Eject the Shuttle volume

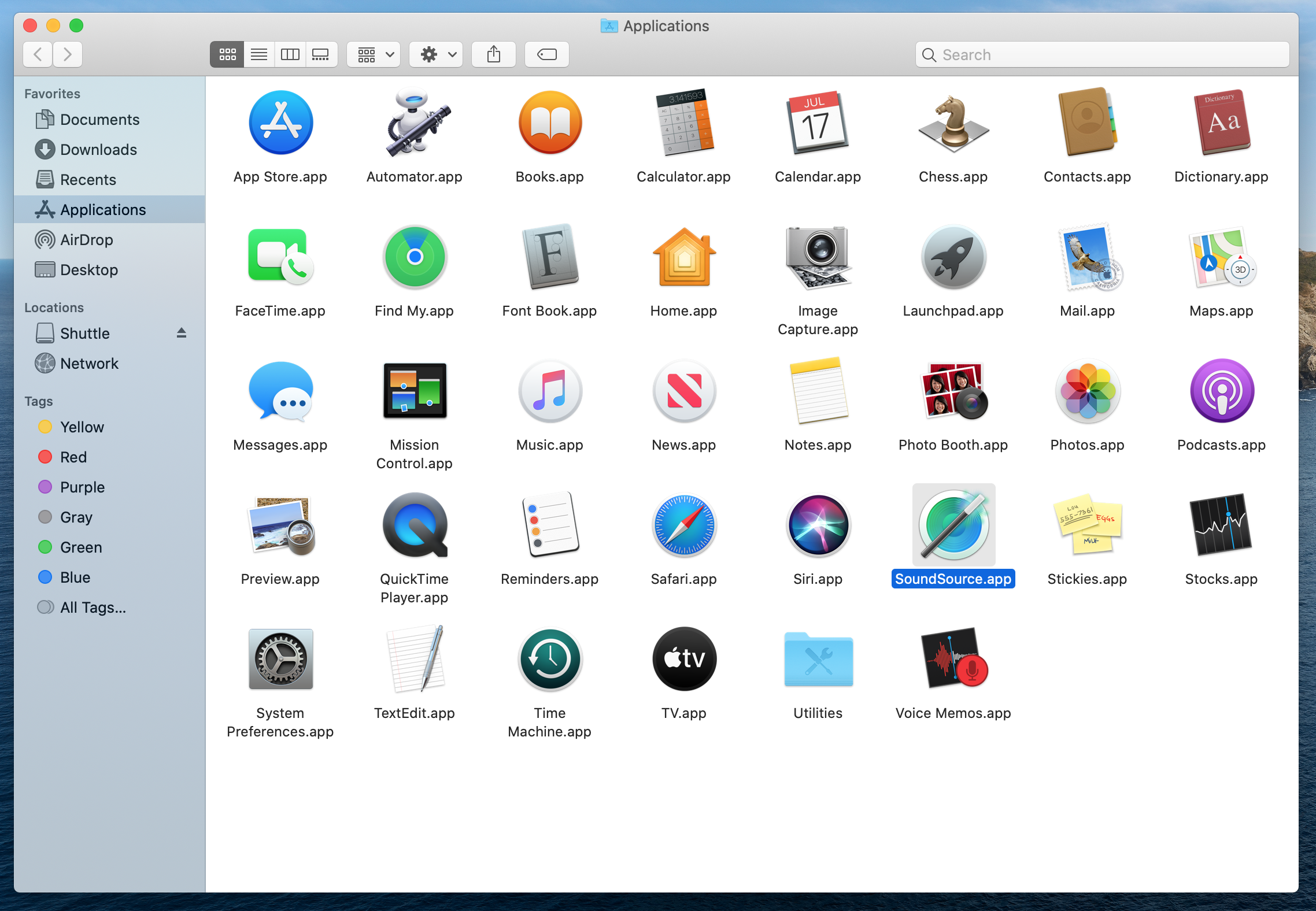(x=182, y=333)
